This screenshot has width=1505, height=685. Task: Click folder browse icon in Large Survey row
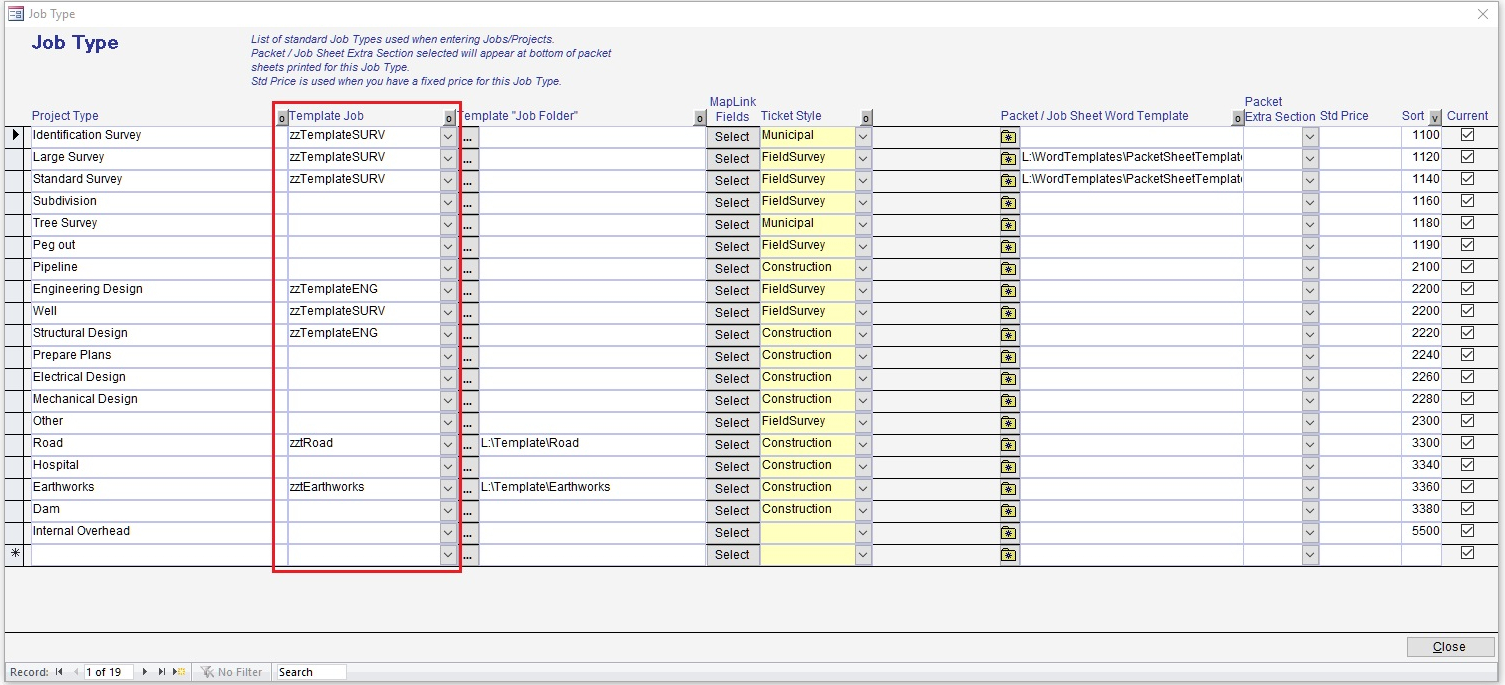coord(1009,159)
